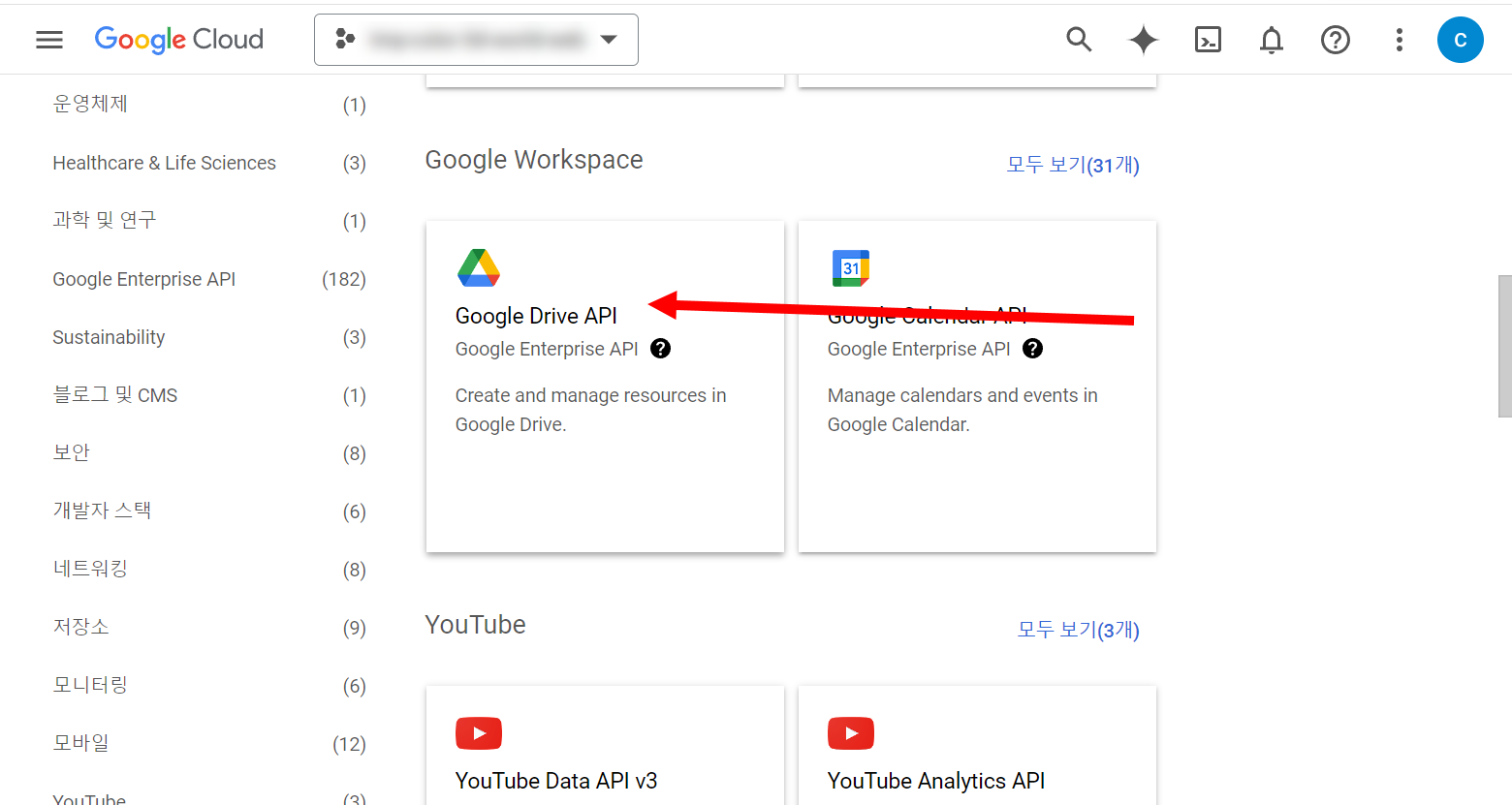Open the help question mark menu

[x=1336, y=40]
